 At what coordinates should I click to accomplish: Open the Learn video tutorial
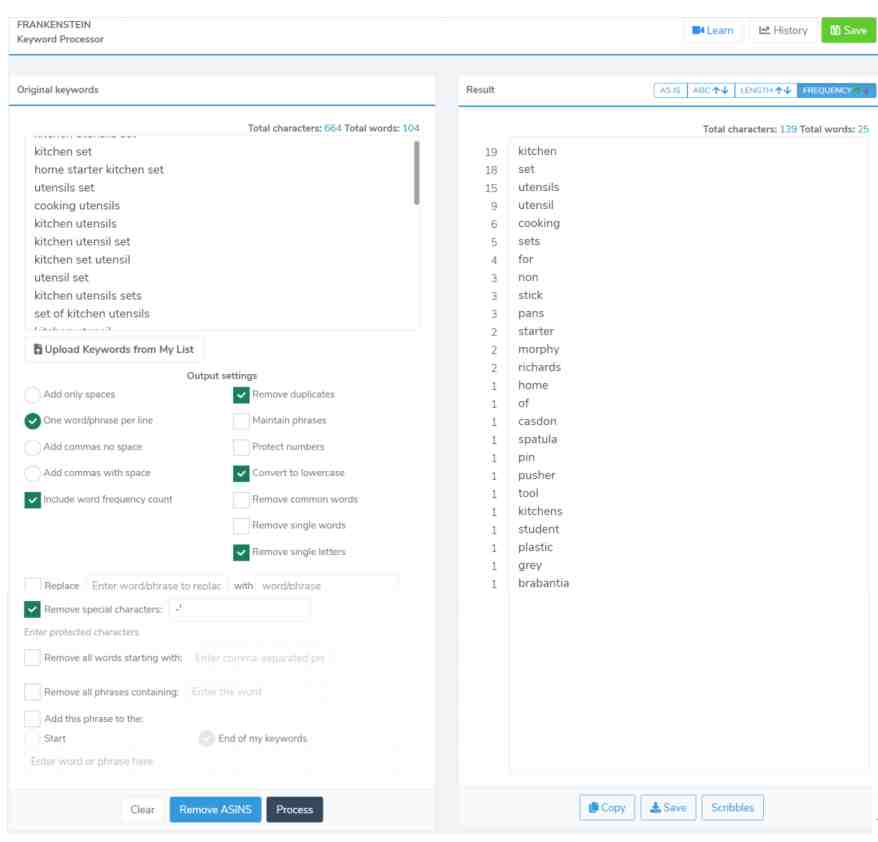712,30
